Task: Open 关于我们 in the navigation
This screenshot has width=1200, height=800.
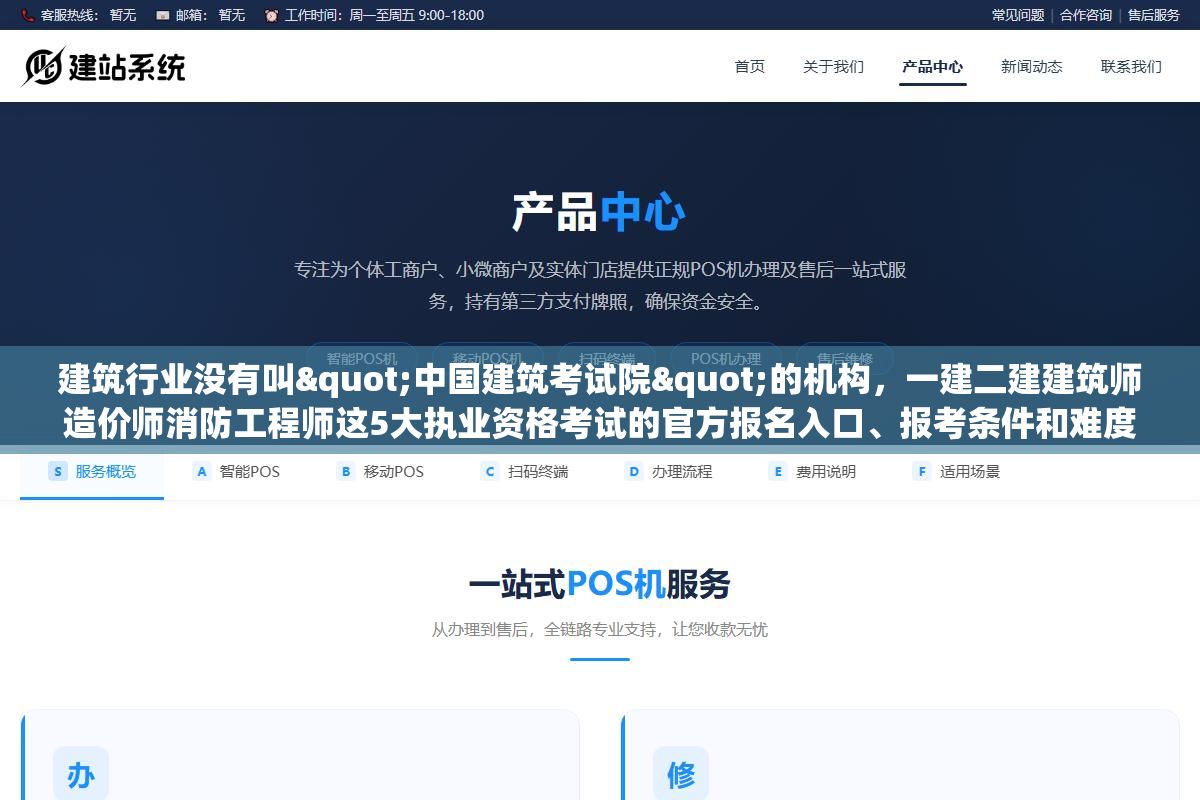Action: pyautogui.click(x=833, y=66)
